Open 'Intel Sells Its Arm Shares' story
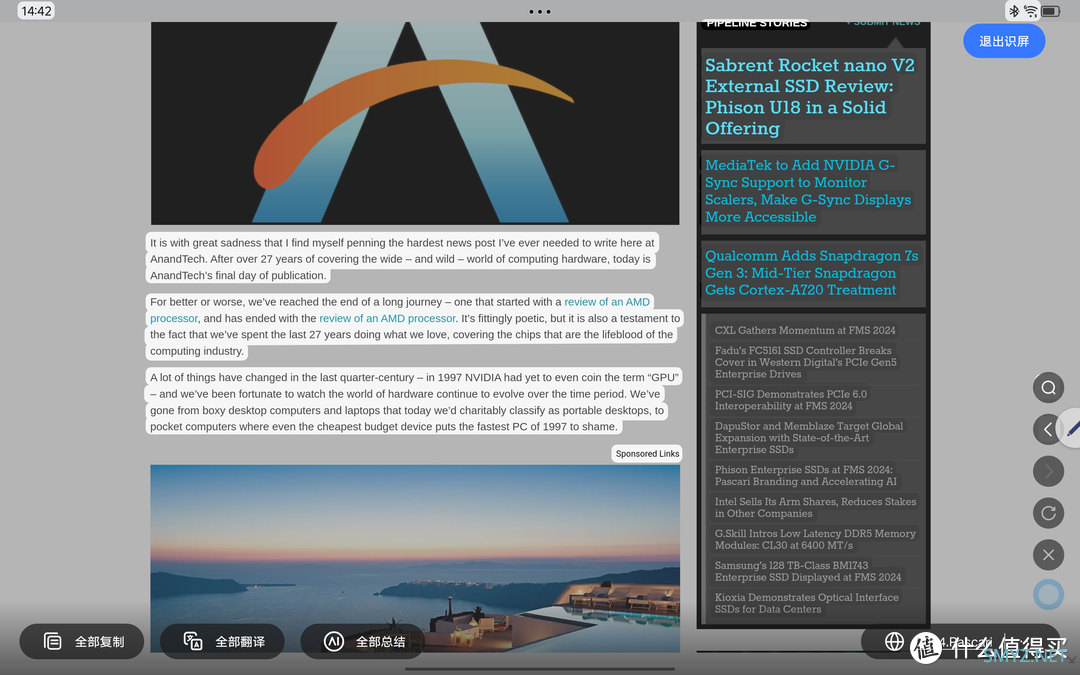1080x675 pixels. pyautogui.click(x=816, y=508)
